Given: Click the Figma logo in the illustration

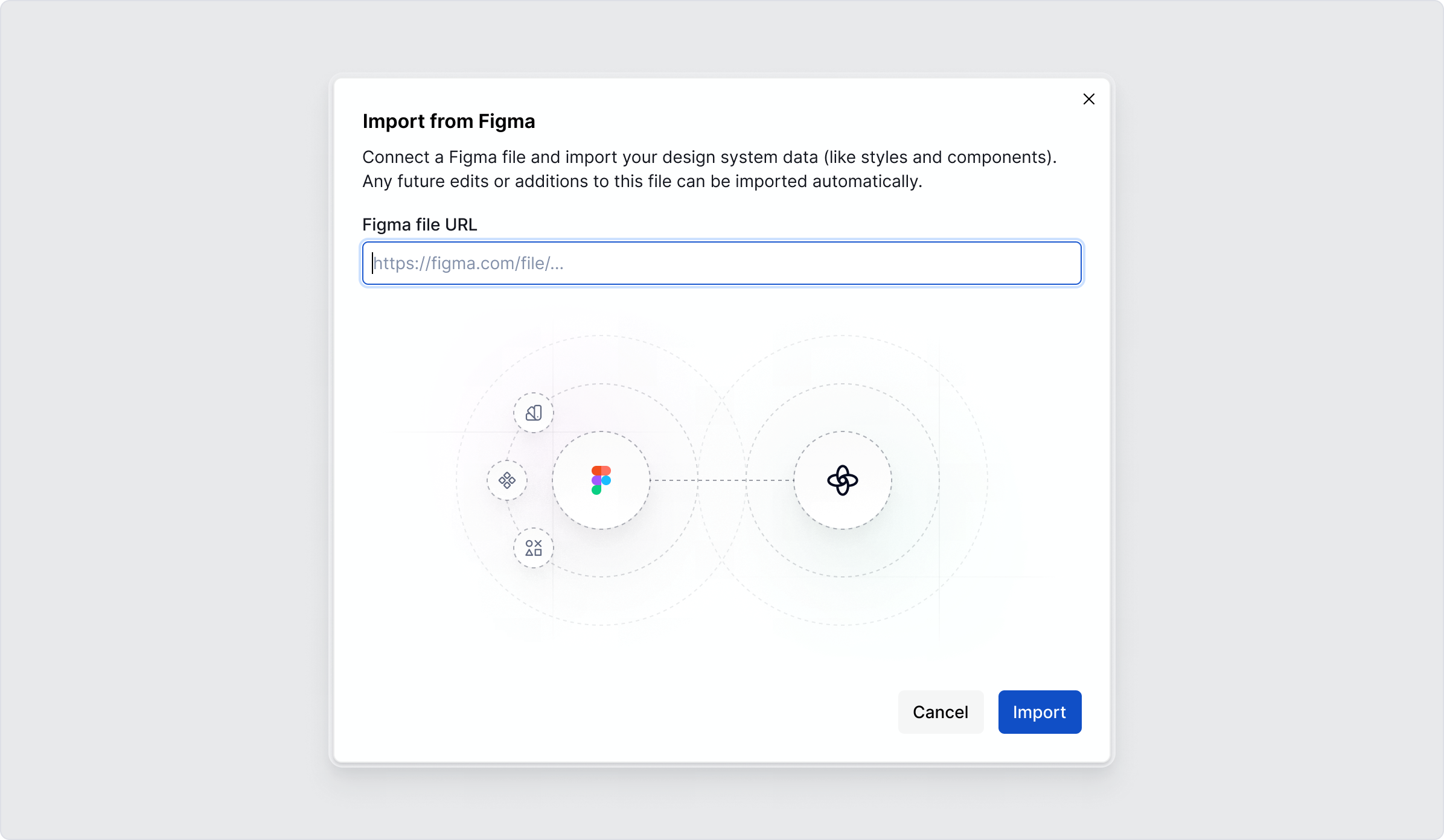Looking at the screenshot, I should (601, 480).
